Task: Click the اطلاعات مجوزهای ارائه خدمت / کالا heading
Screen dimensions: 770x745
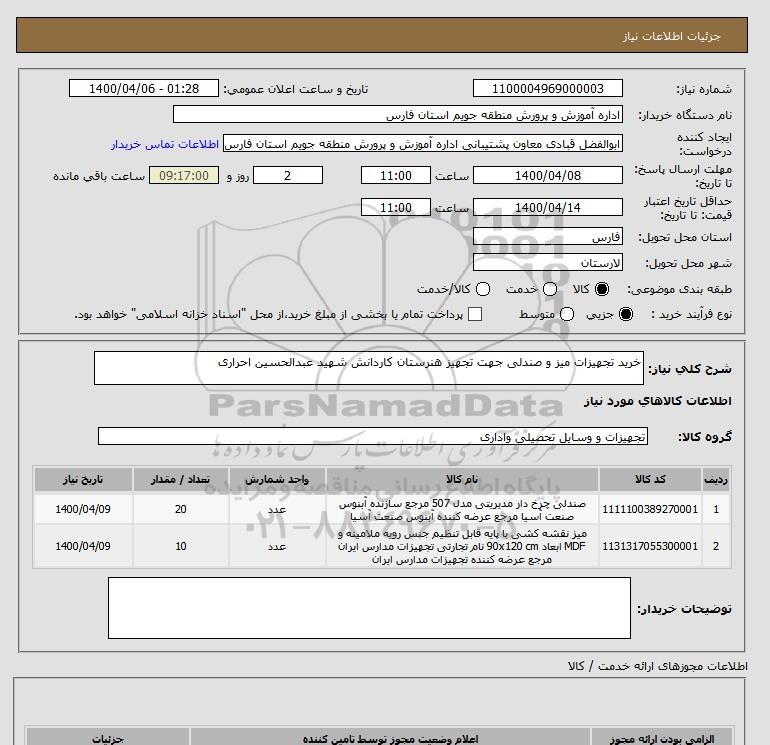Action: point(658,666)
